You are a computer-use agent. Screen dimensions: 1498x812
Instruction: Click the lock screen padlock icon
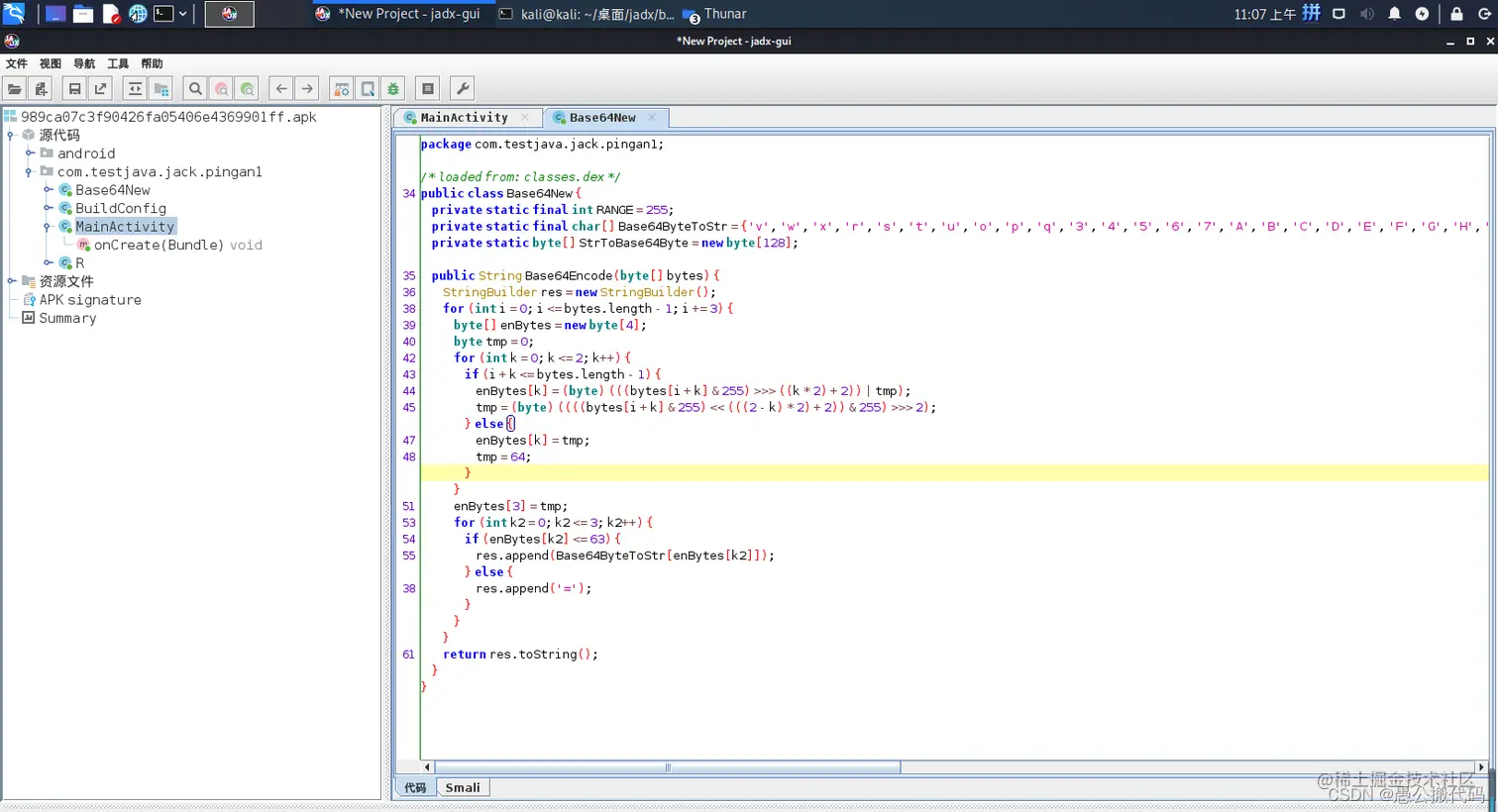pos(1456,14)
